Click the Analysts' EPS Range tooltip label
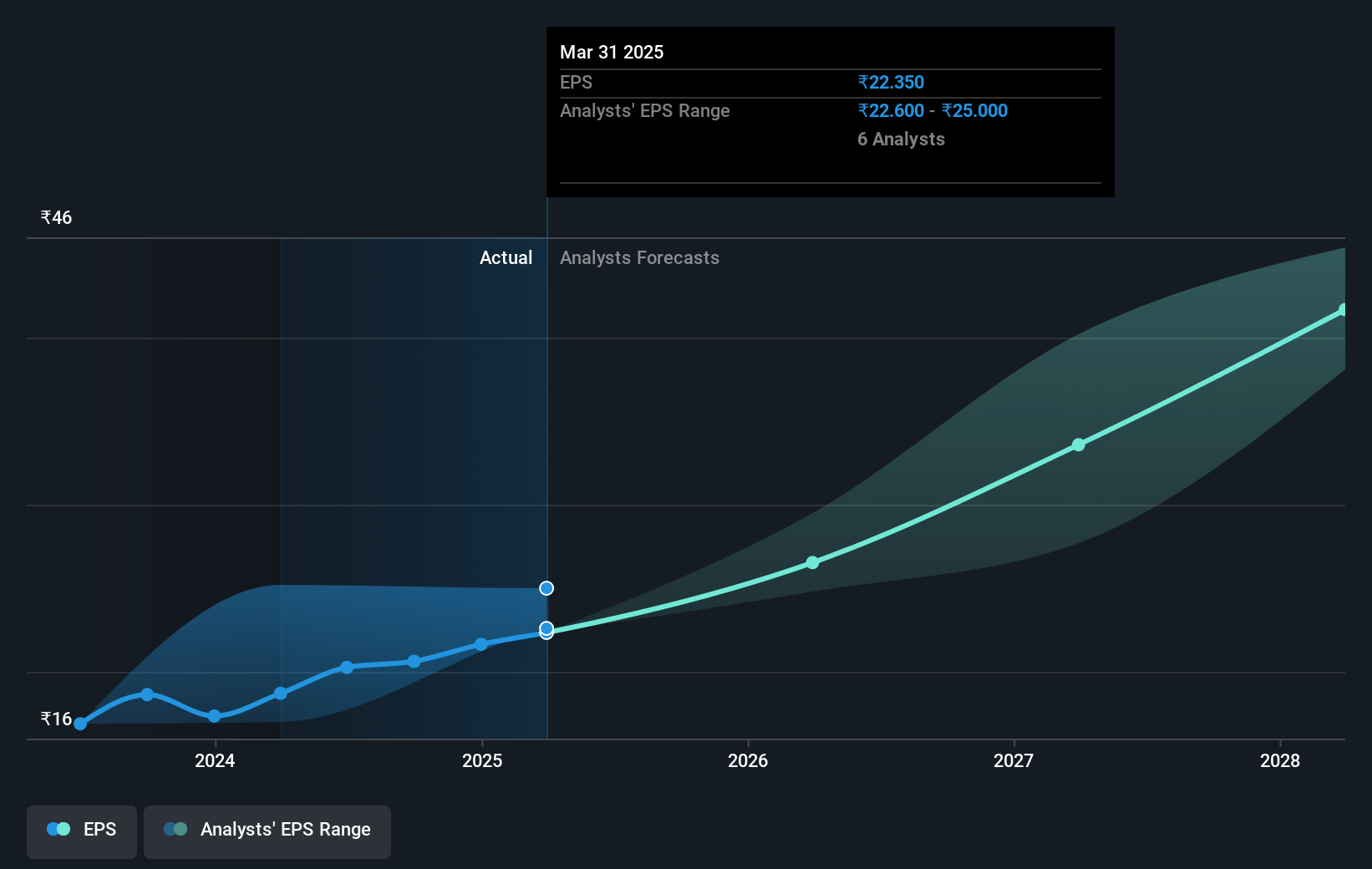The image size is (1372, 869). pyautogui.click(x=644, y=111)
